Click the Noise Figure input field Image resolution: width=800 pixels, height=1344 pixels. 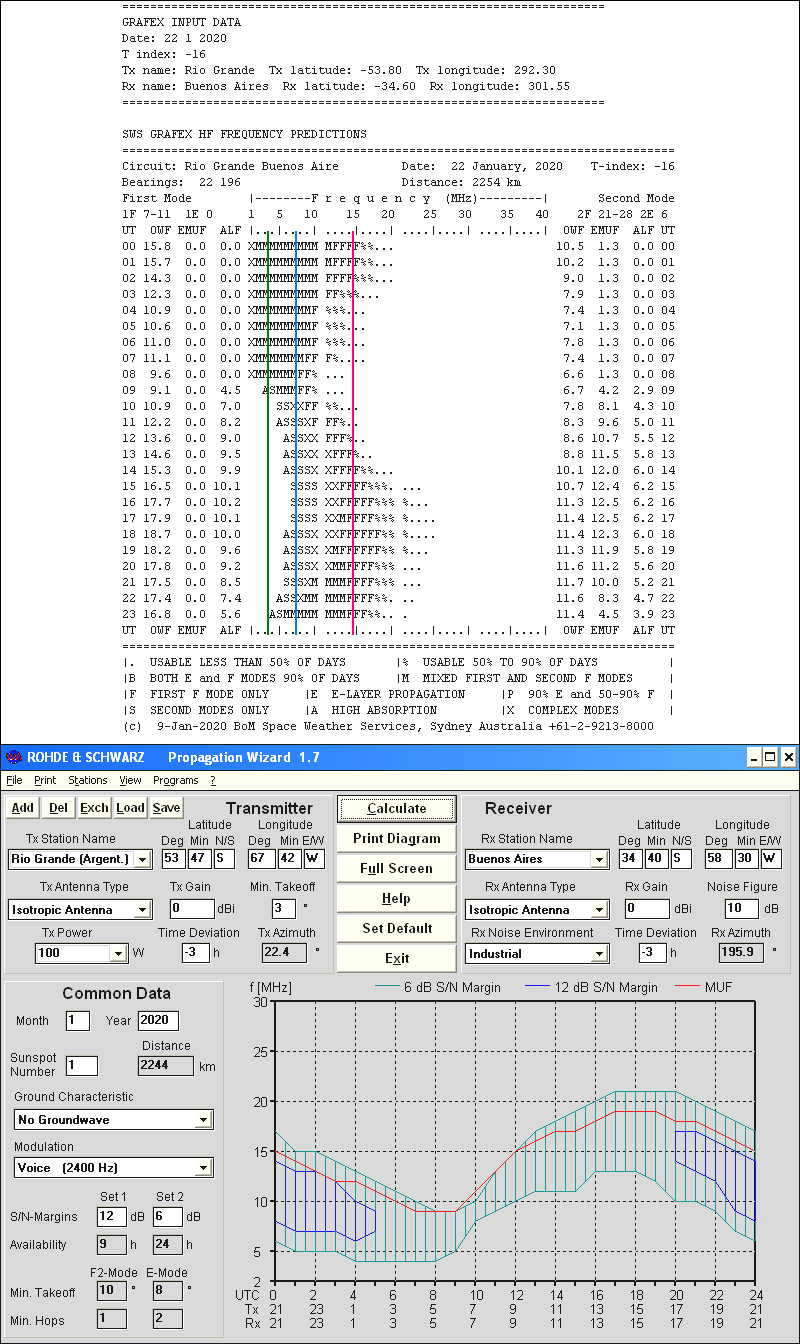(x=741, y=909)
